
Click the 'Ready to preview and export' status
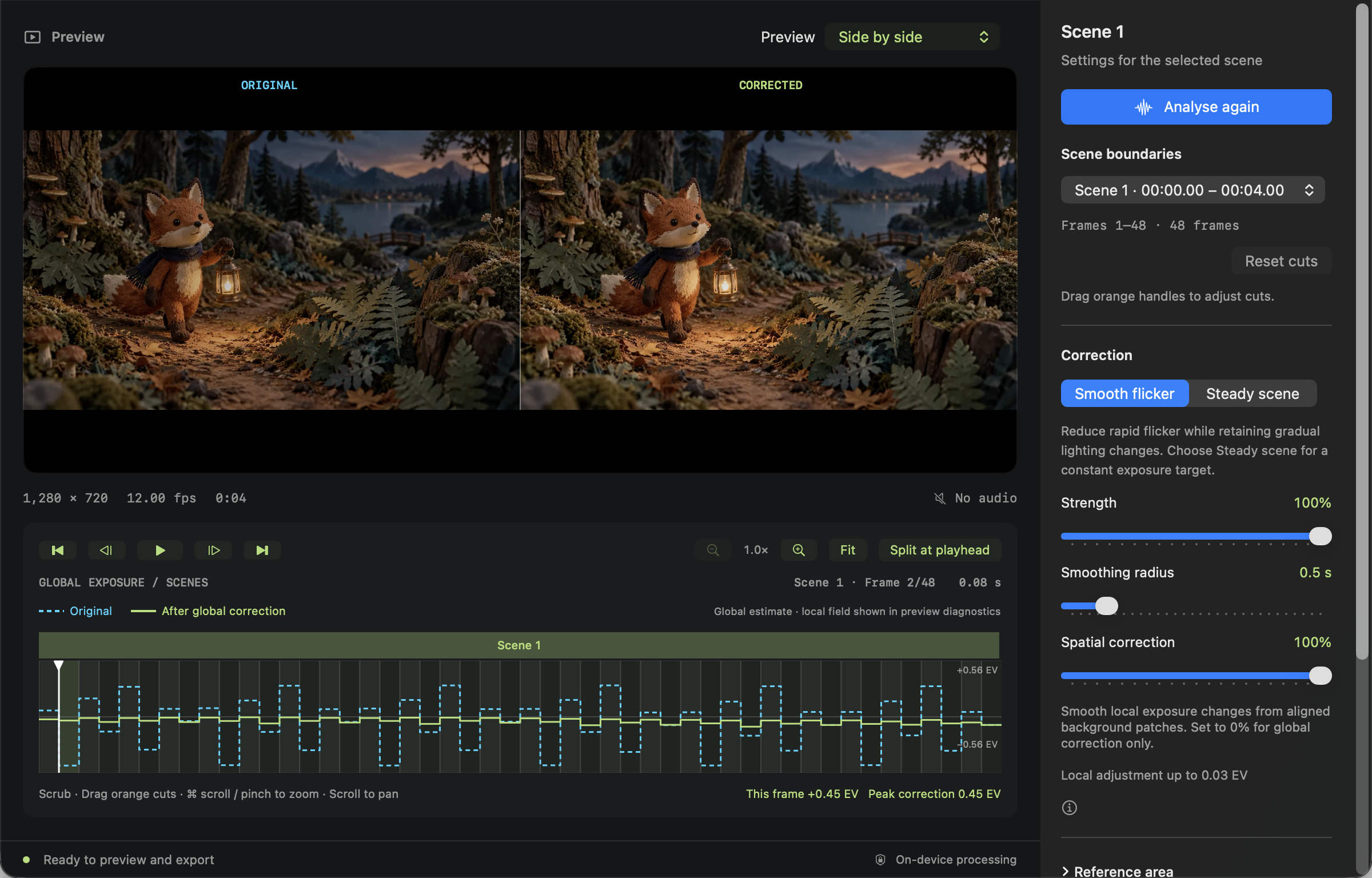(129, 860)
